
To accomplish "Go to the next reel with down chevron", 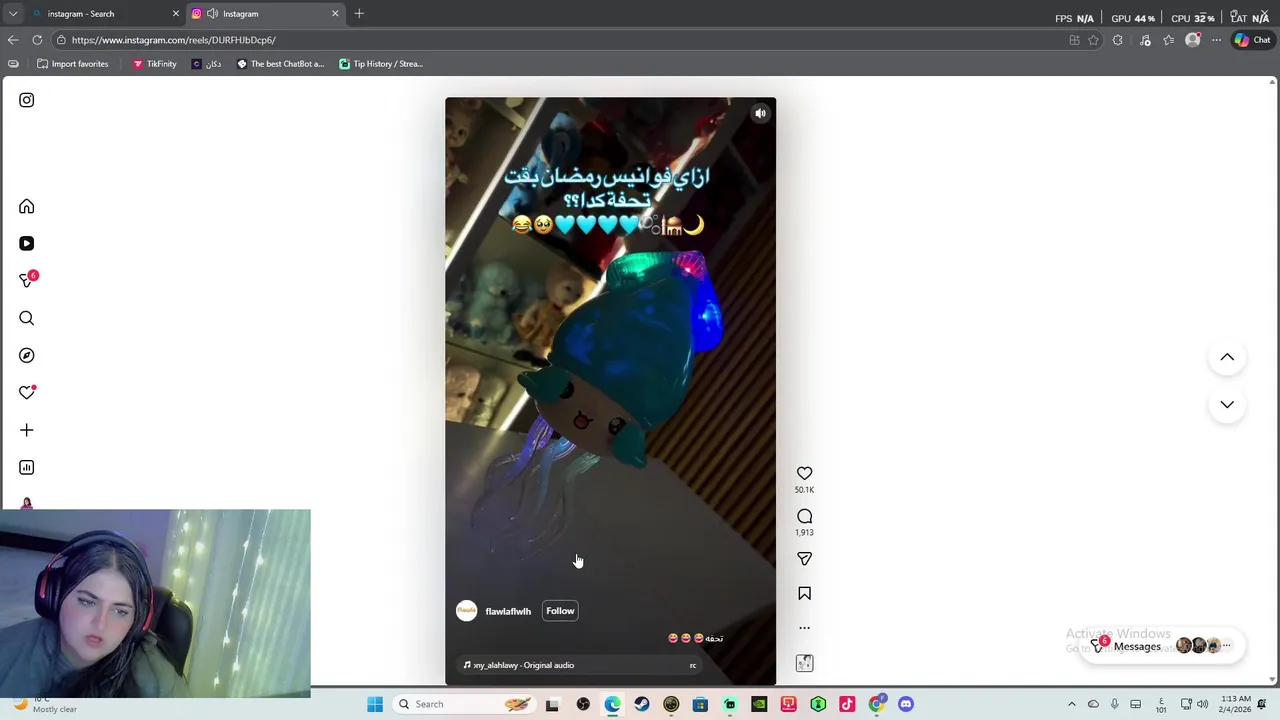I will pyautogui.click(x=1227, y=405).
